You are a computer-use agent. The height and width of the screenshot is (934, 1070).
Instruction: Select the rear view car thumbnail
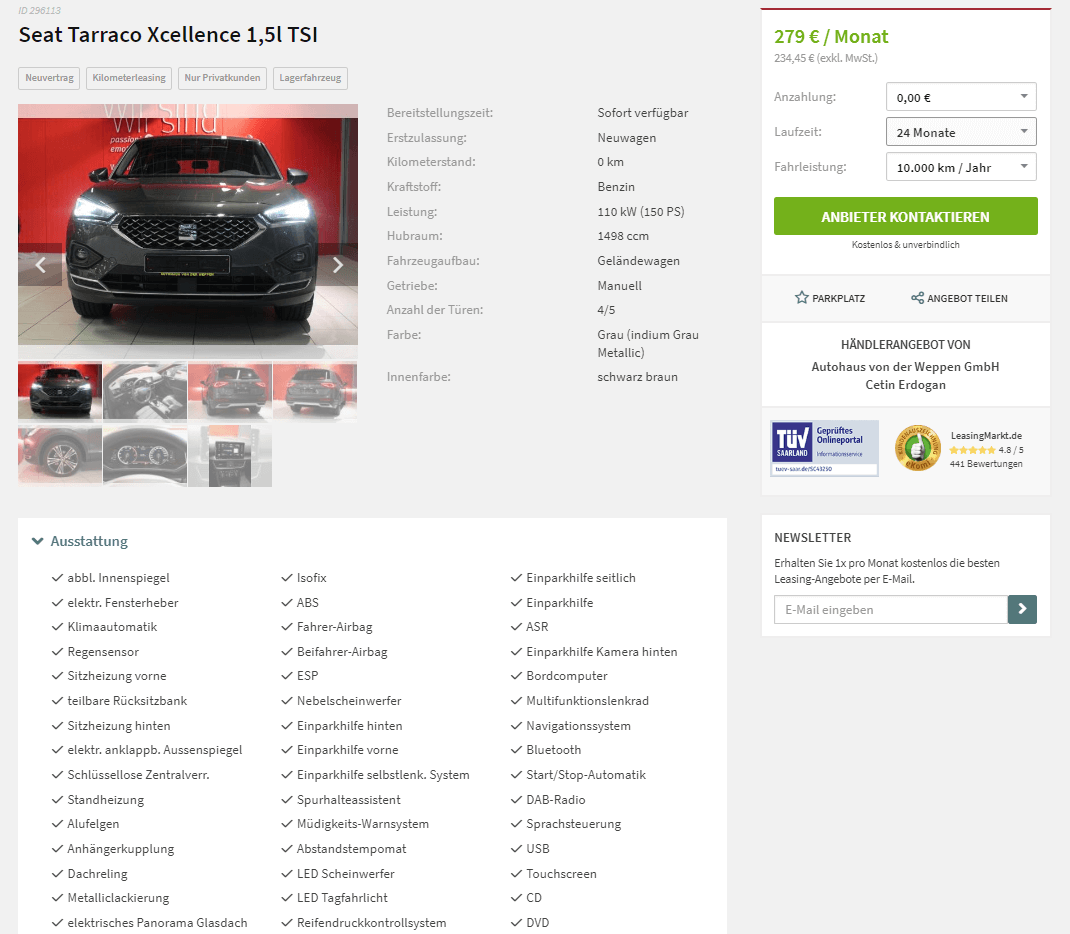point(230,390)
